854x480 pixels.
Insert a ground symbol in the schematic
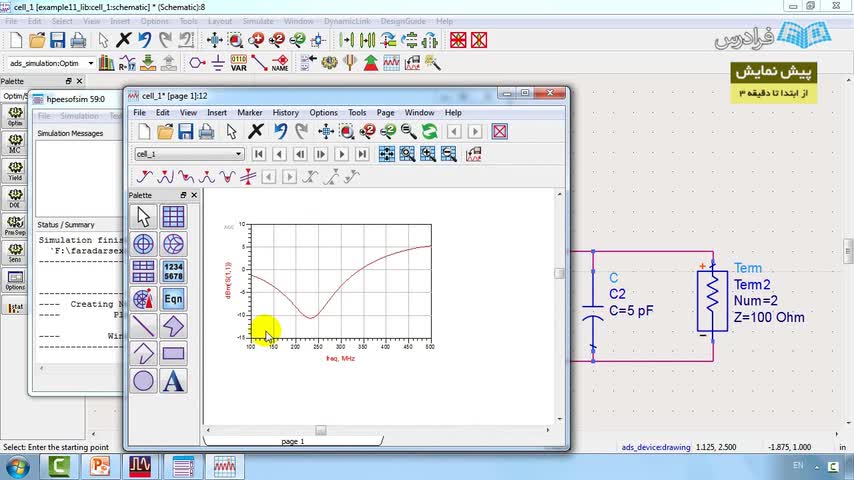218,63
